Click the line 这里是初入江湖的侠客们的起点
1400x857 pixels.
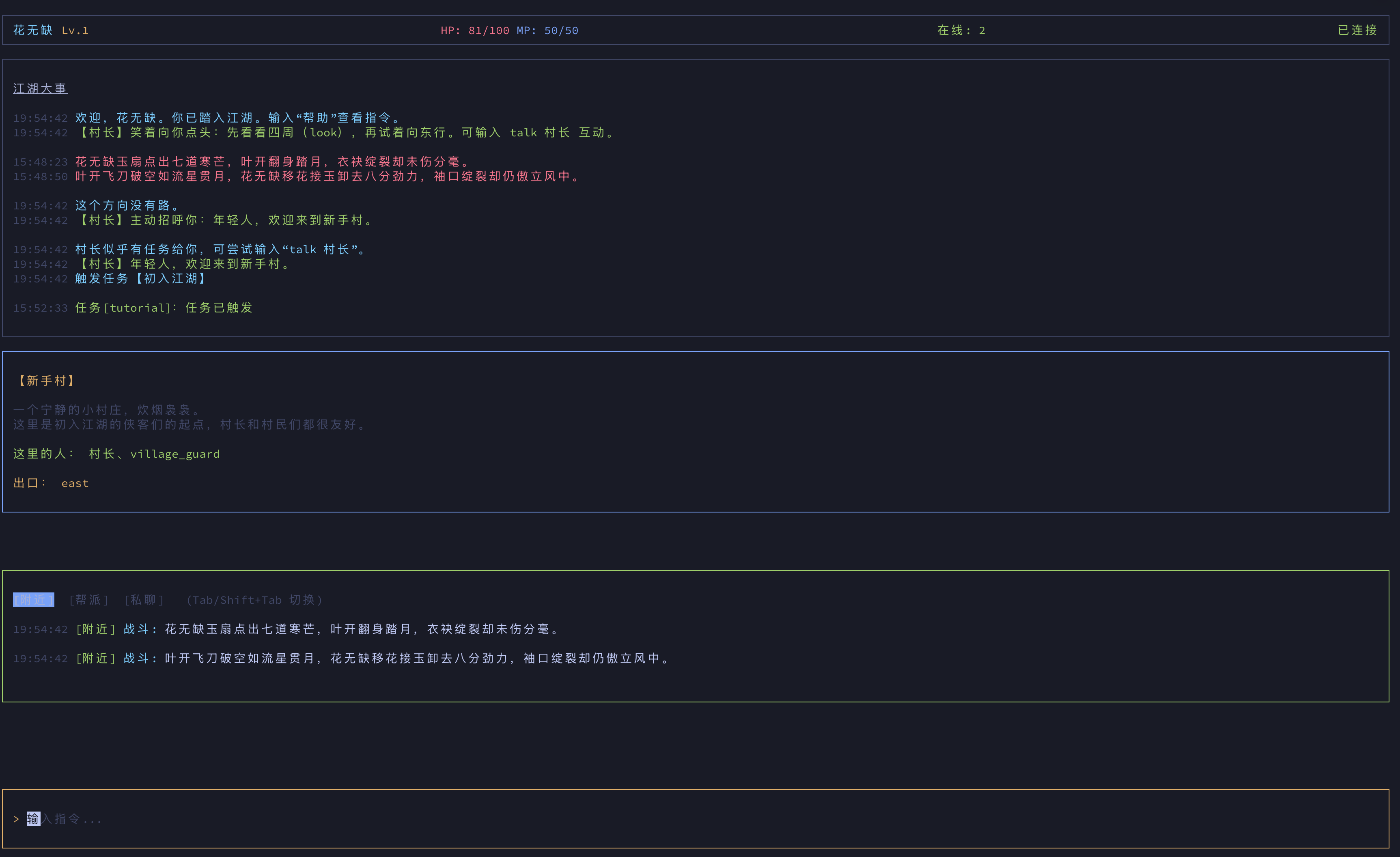tap(190, 424)
